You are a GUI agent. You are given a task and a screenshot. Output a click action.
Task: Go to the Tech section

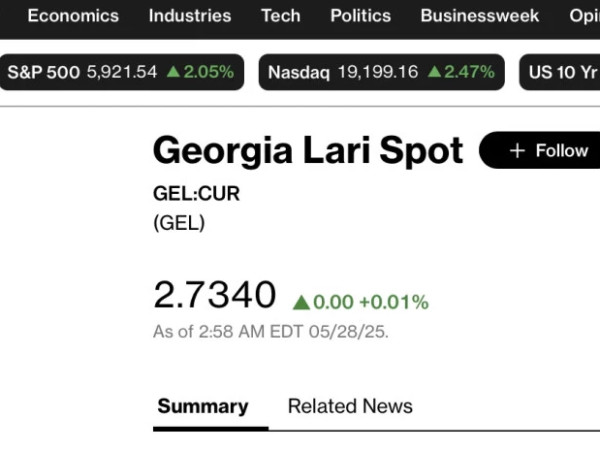coord(280,16)
